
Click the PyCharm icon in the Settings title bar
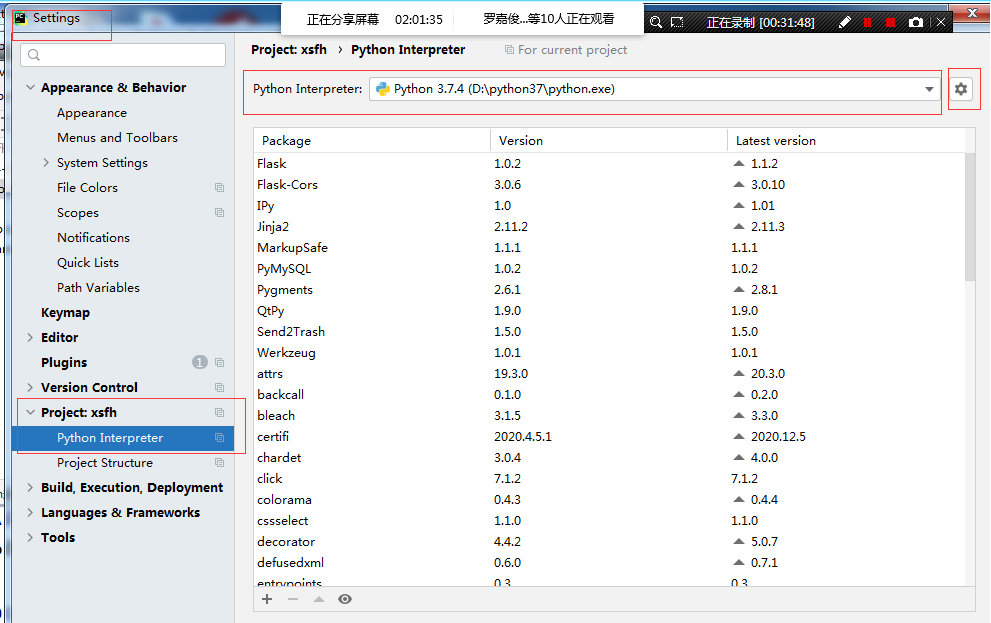pos(21,18)
